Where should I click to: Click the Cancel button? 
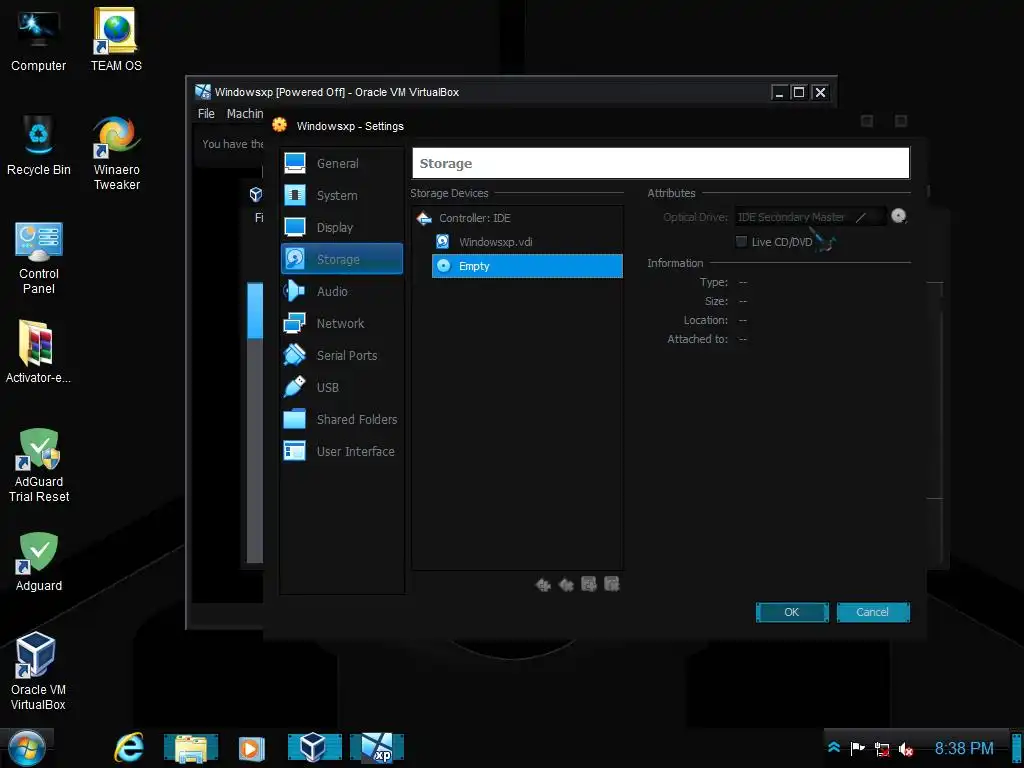[873, 612]
